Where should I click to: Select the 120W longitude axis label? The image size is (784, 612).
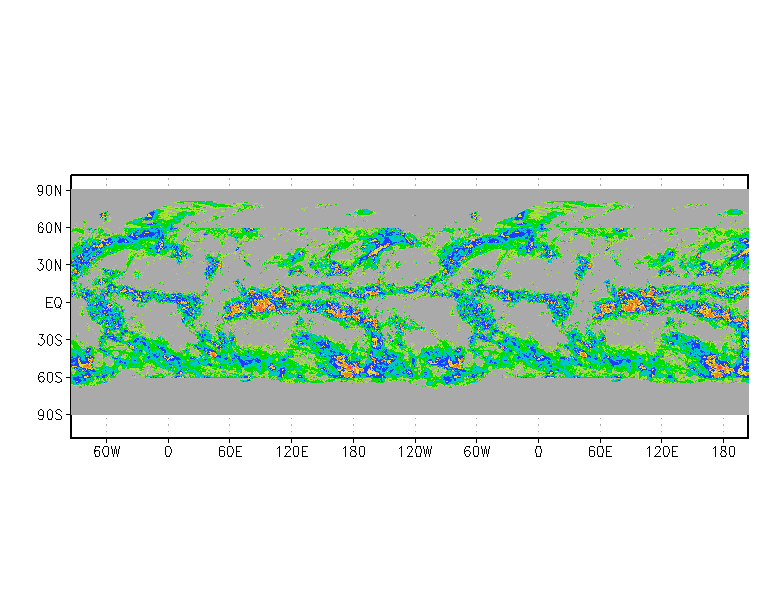coord(415,452)
